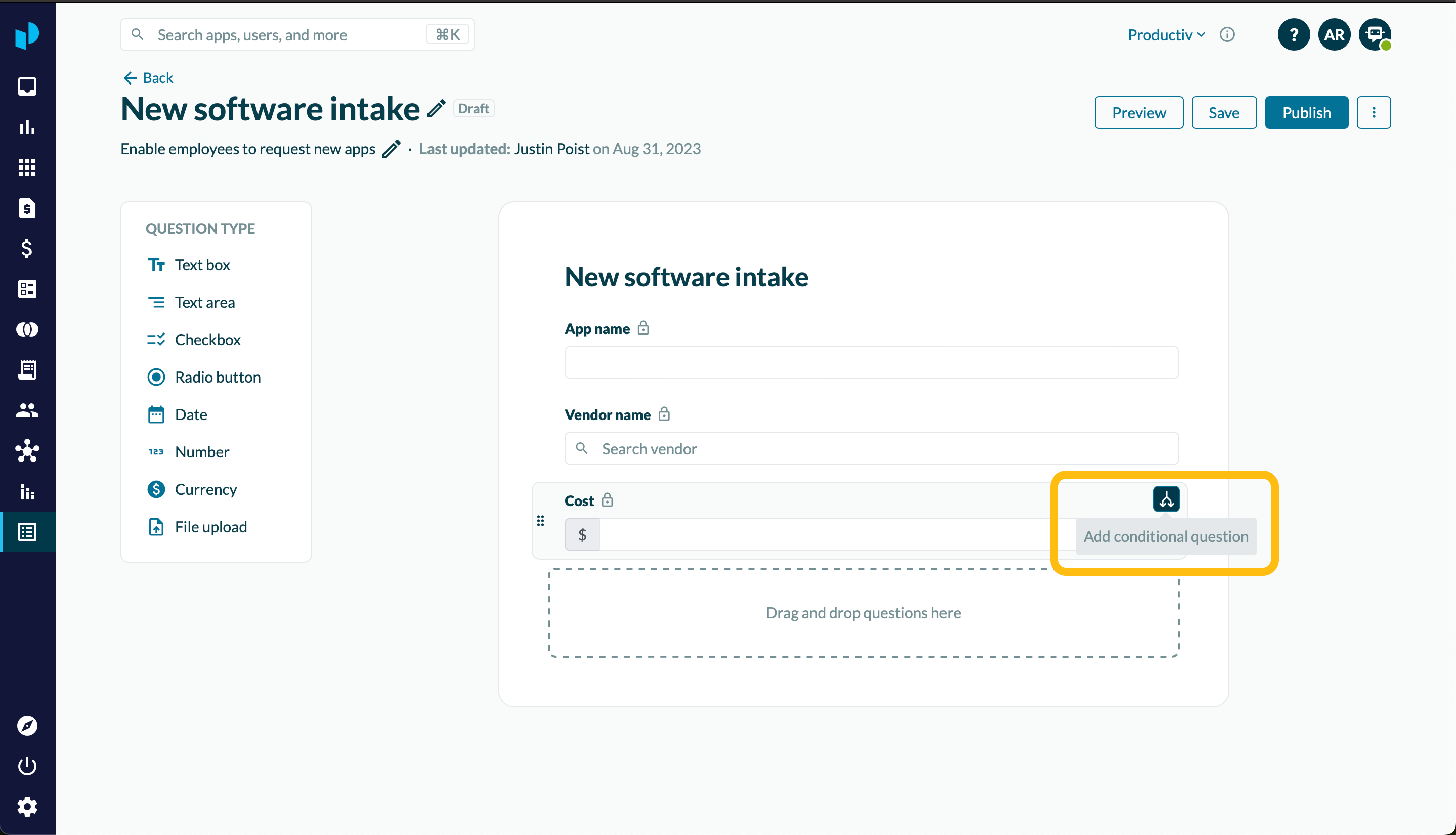Select the Checkbox question type

click(207, 340)
